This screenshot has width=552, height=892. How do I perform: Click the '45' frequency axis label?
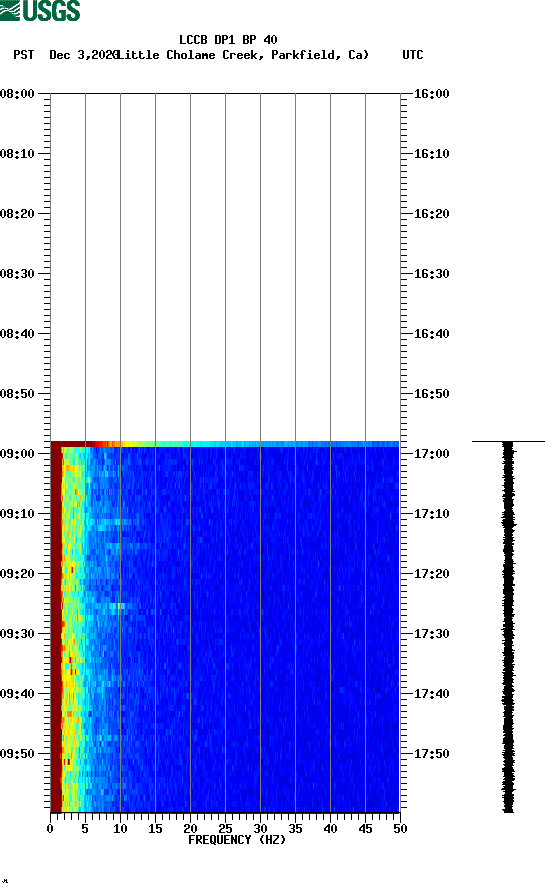(x=365, y=829)
